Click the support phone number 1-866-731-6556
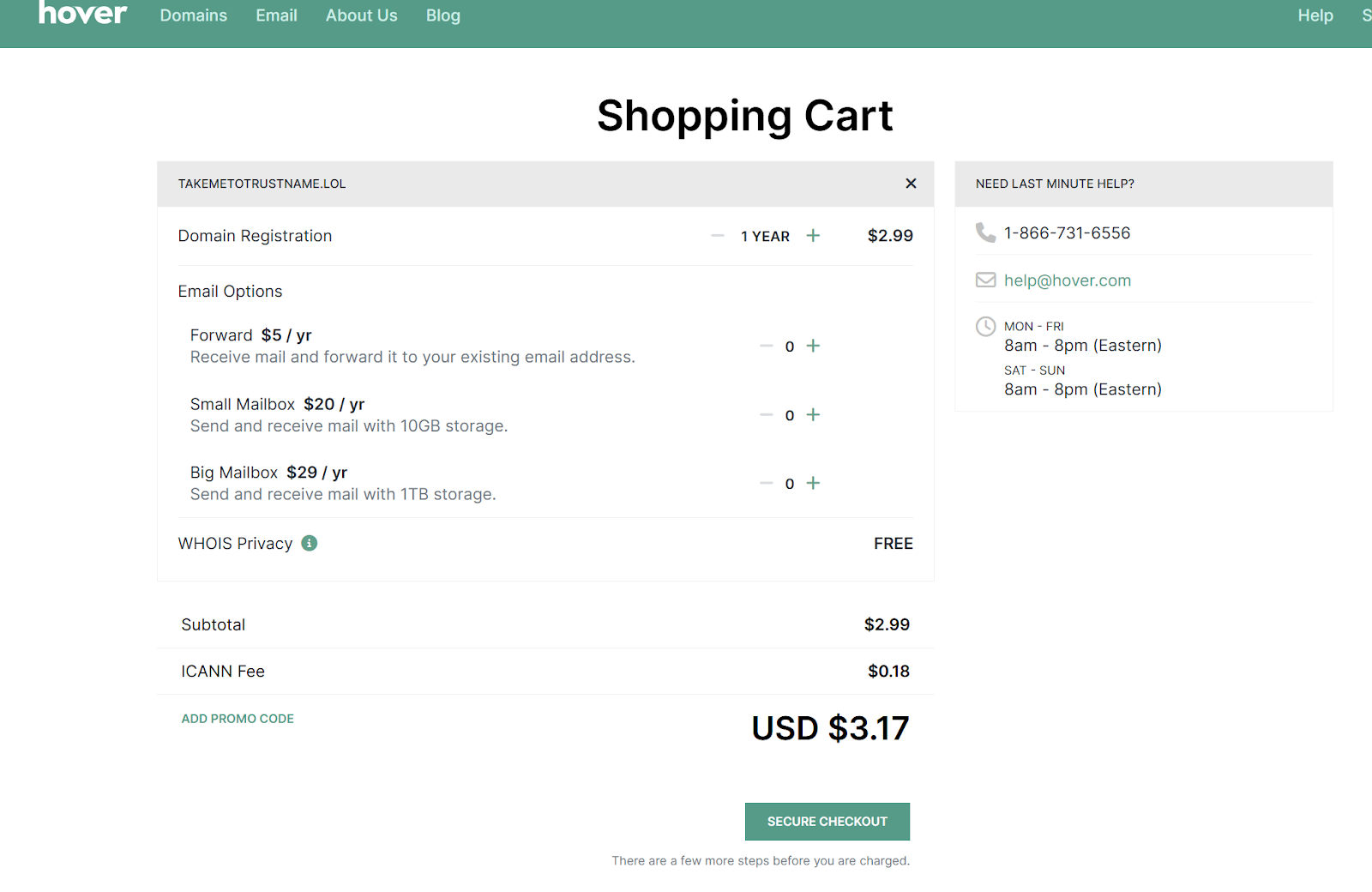The image size is (1372, 892). click(x=1067, y=233)
